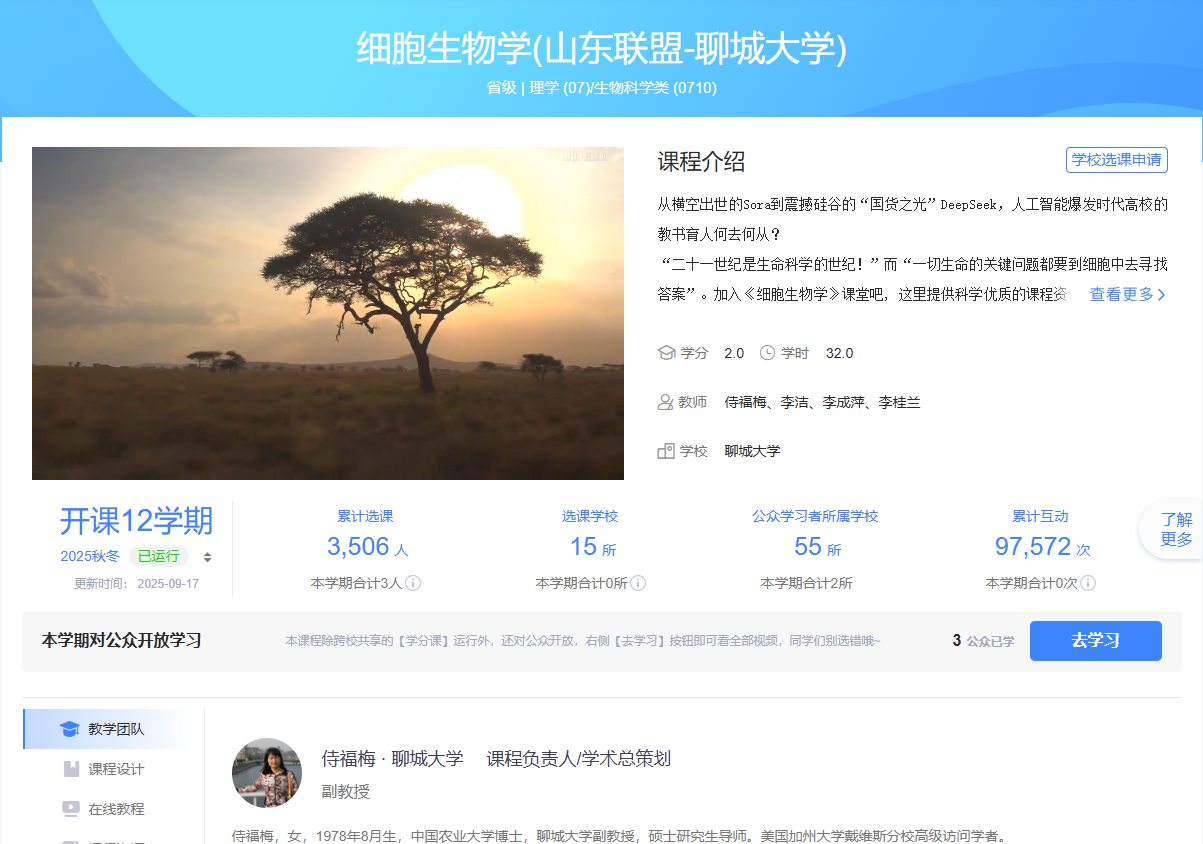Click the school building icon beside 学校
Screen dimensions: 1203x844
pyautogui.click(x=665, y=451)
